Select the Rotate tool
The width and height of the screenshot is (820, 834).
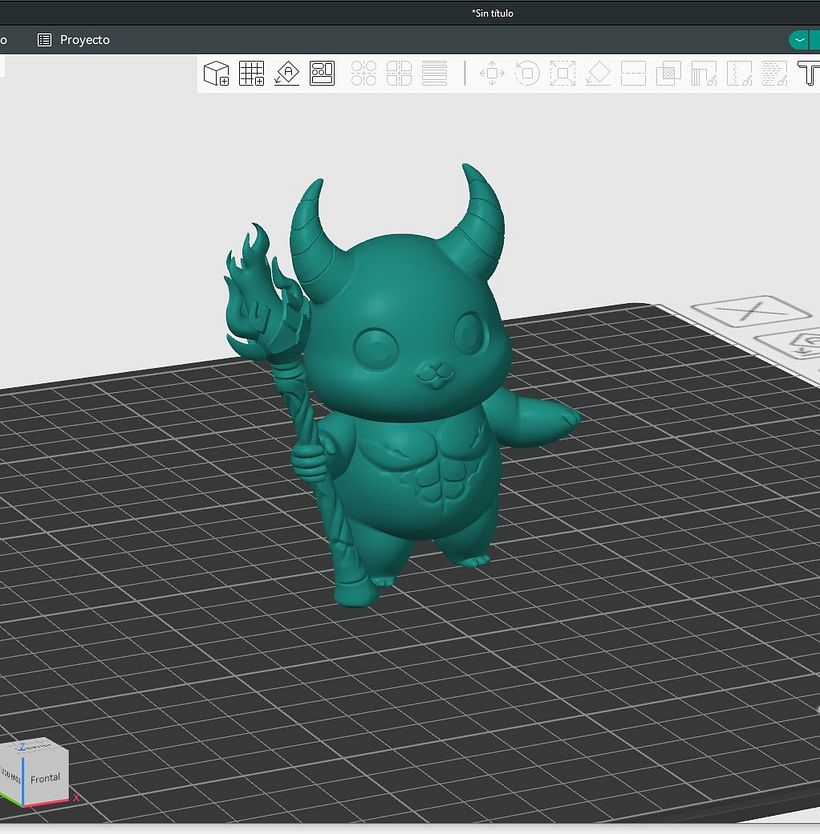tap(527, 73)
